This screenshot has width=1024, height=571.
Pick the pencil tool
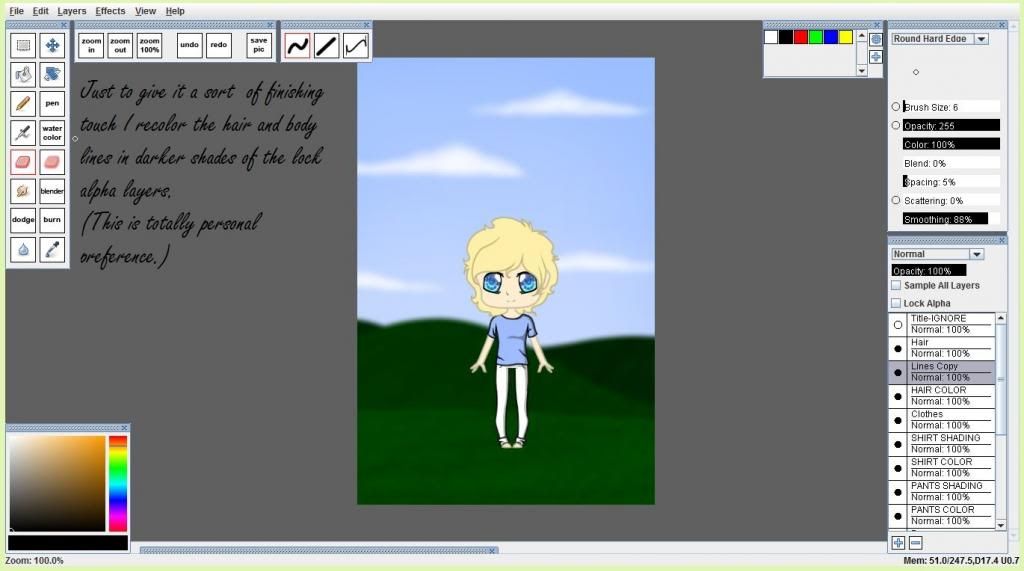[24, 104]
